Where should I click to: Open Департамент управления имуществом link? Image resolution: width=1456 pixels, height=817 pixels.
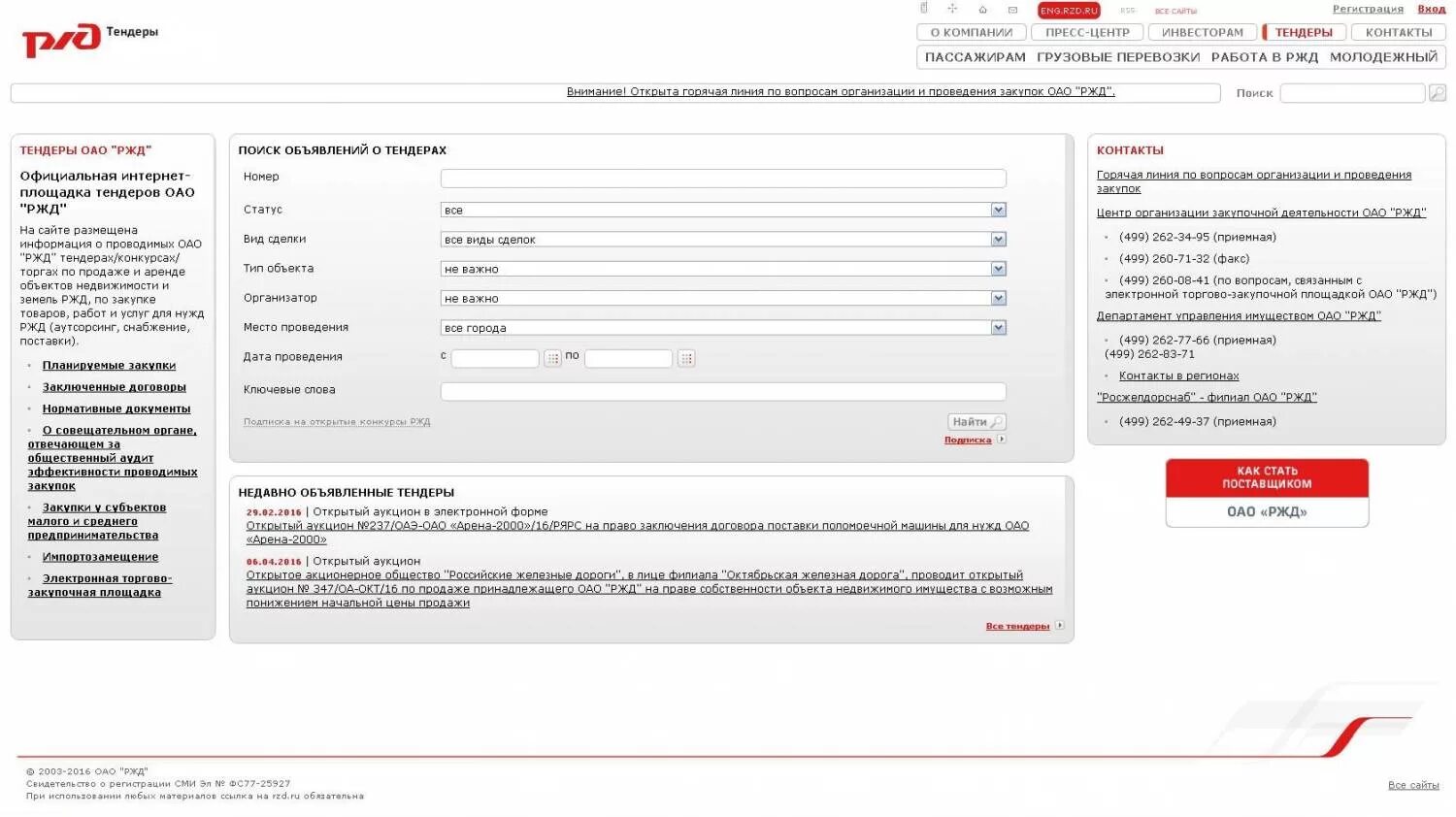[1239, 316]
